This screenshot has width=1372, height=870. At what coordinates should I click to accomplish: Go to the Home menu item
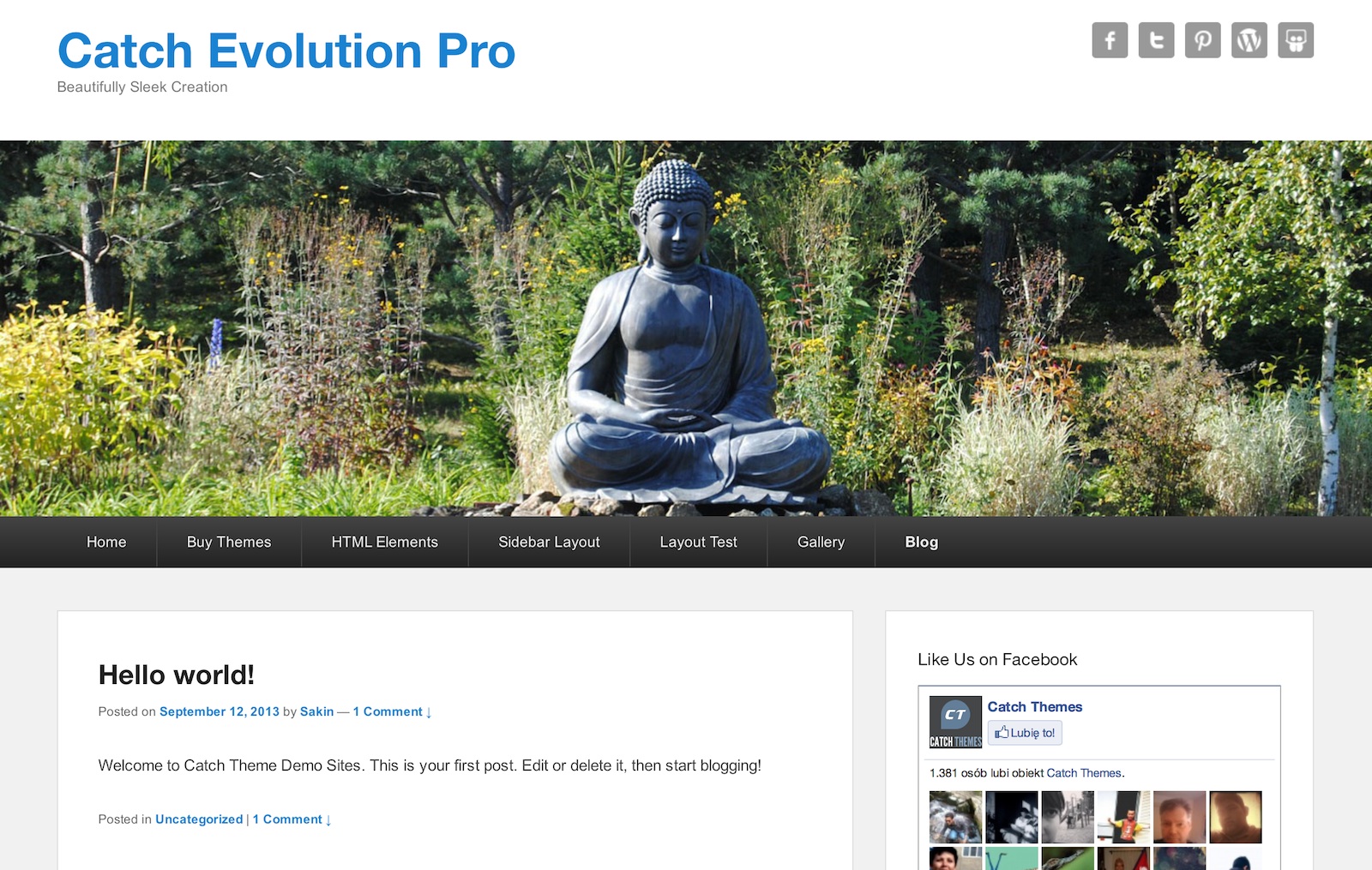point(106,542)
